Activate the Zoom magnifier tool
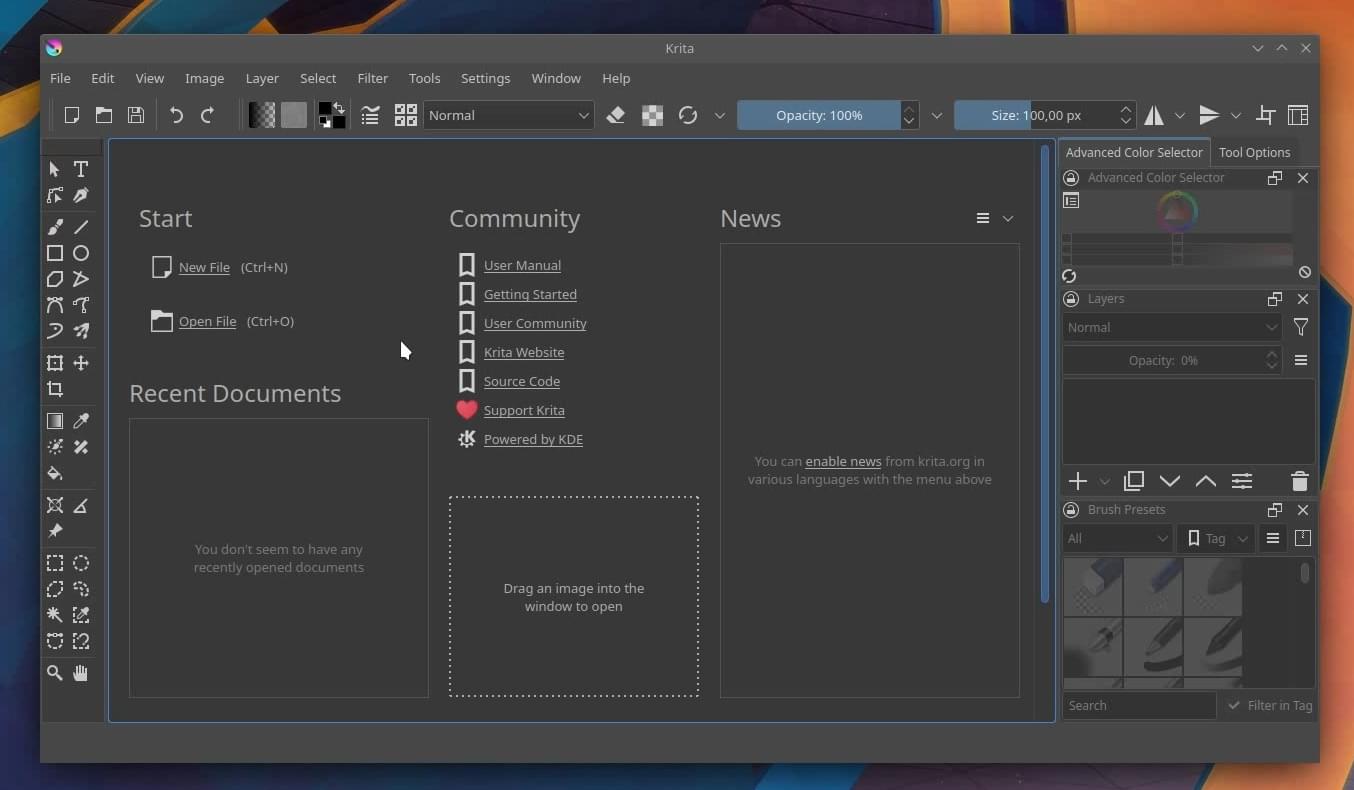This screenshot has height=790, width=1354. click(x=55, y=673)
